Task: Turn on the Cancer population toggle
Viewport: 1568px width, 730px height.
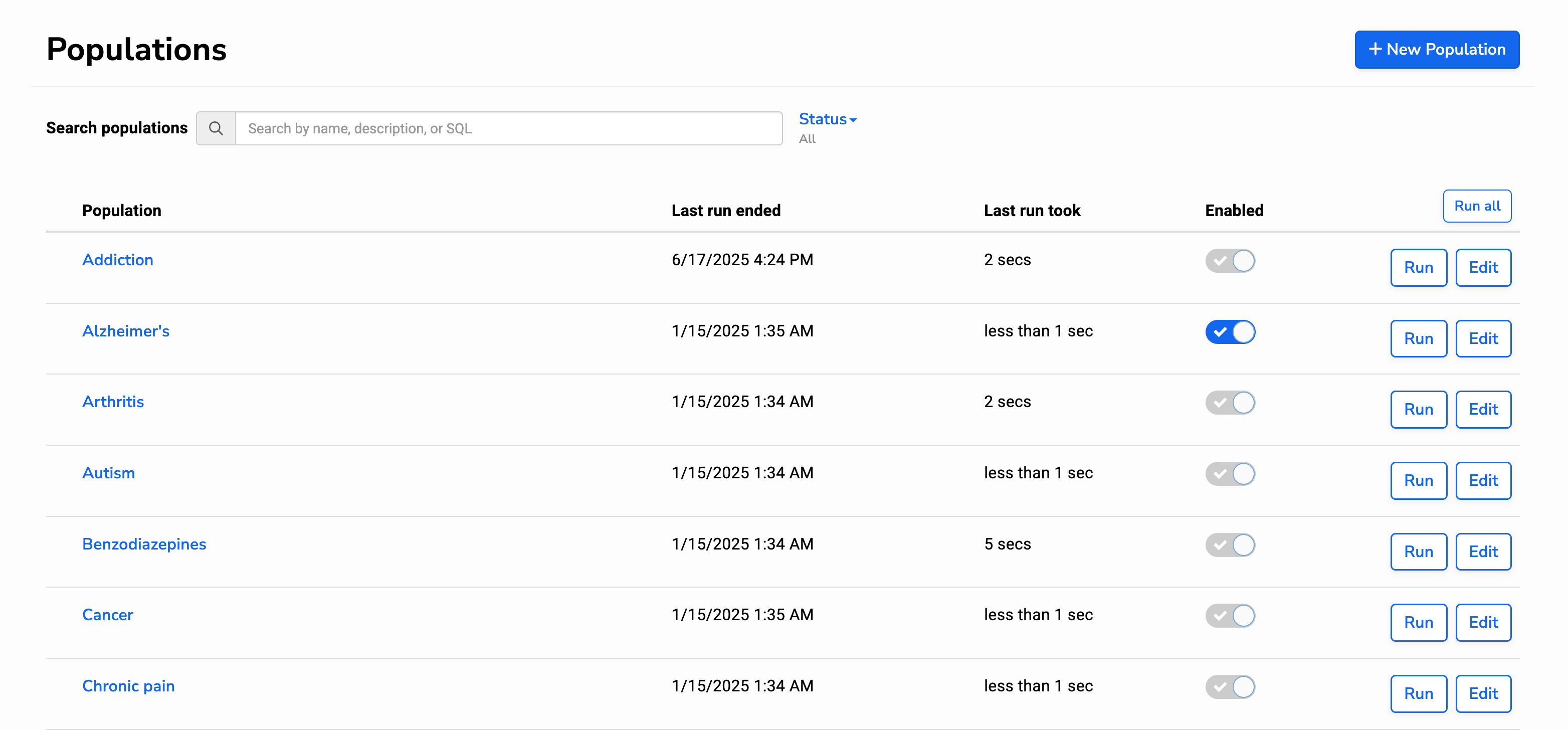Action: [x=1230, y=616]
